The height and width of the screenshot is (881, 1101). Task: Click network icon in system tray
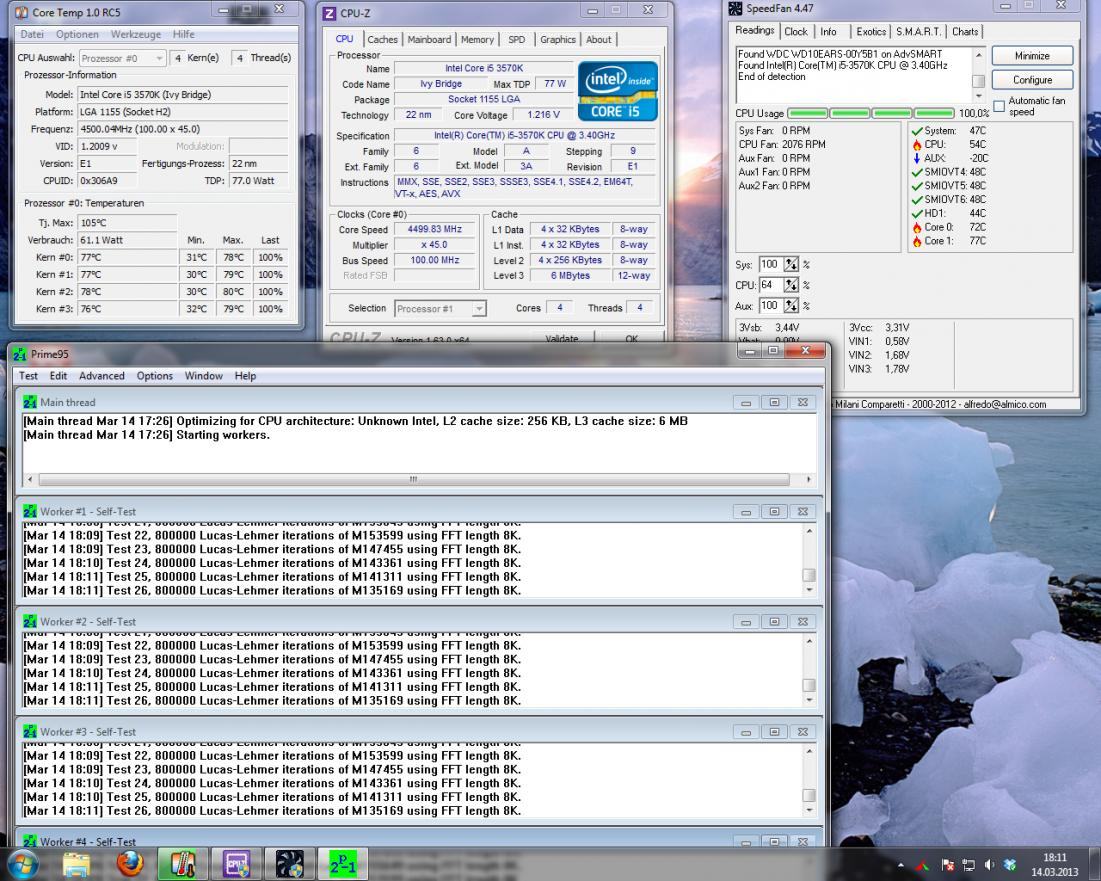coord(968,866)
